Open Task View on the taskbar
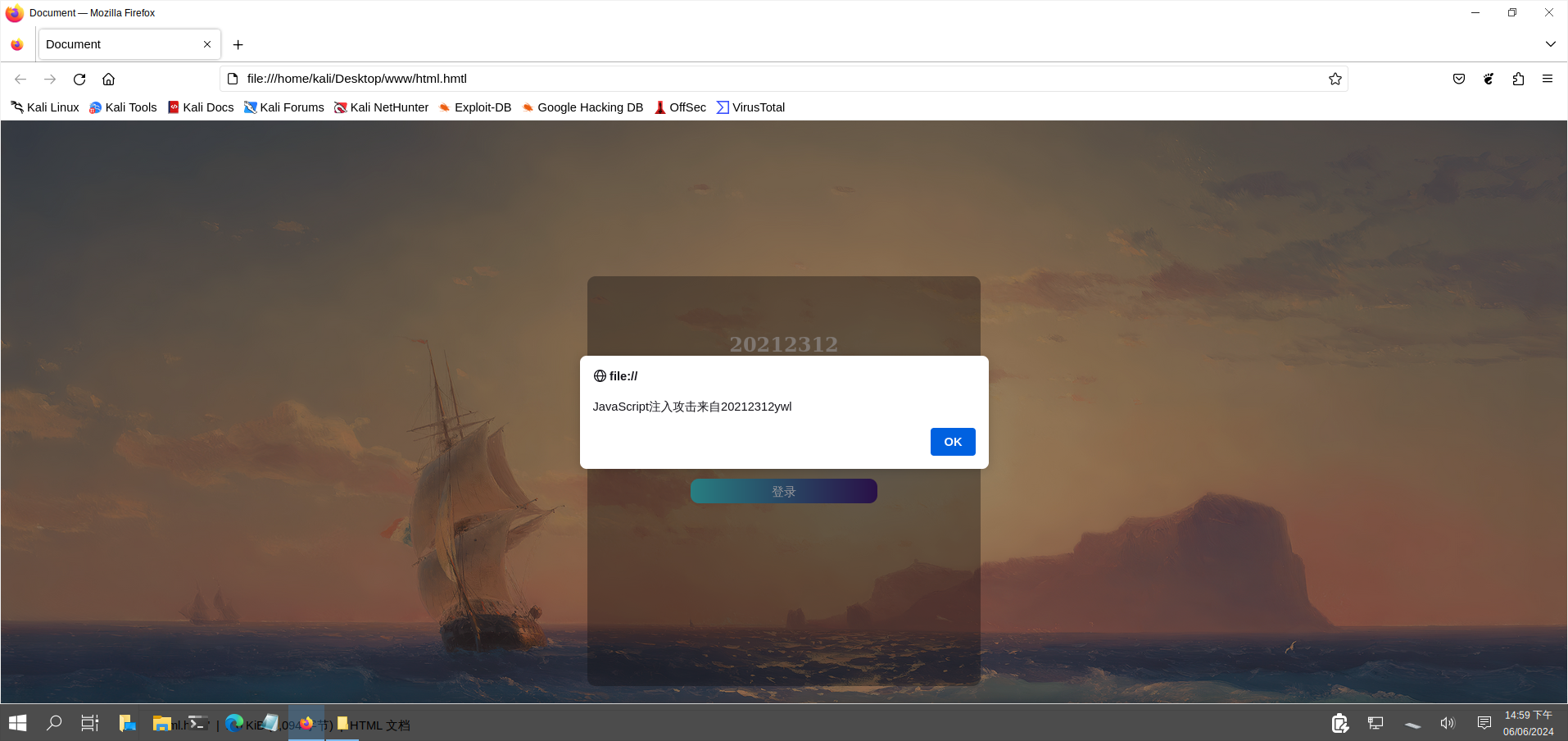Image resolution: width=1568 pixels, height=741 pixels. (90, 723)
